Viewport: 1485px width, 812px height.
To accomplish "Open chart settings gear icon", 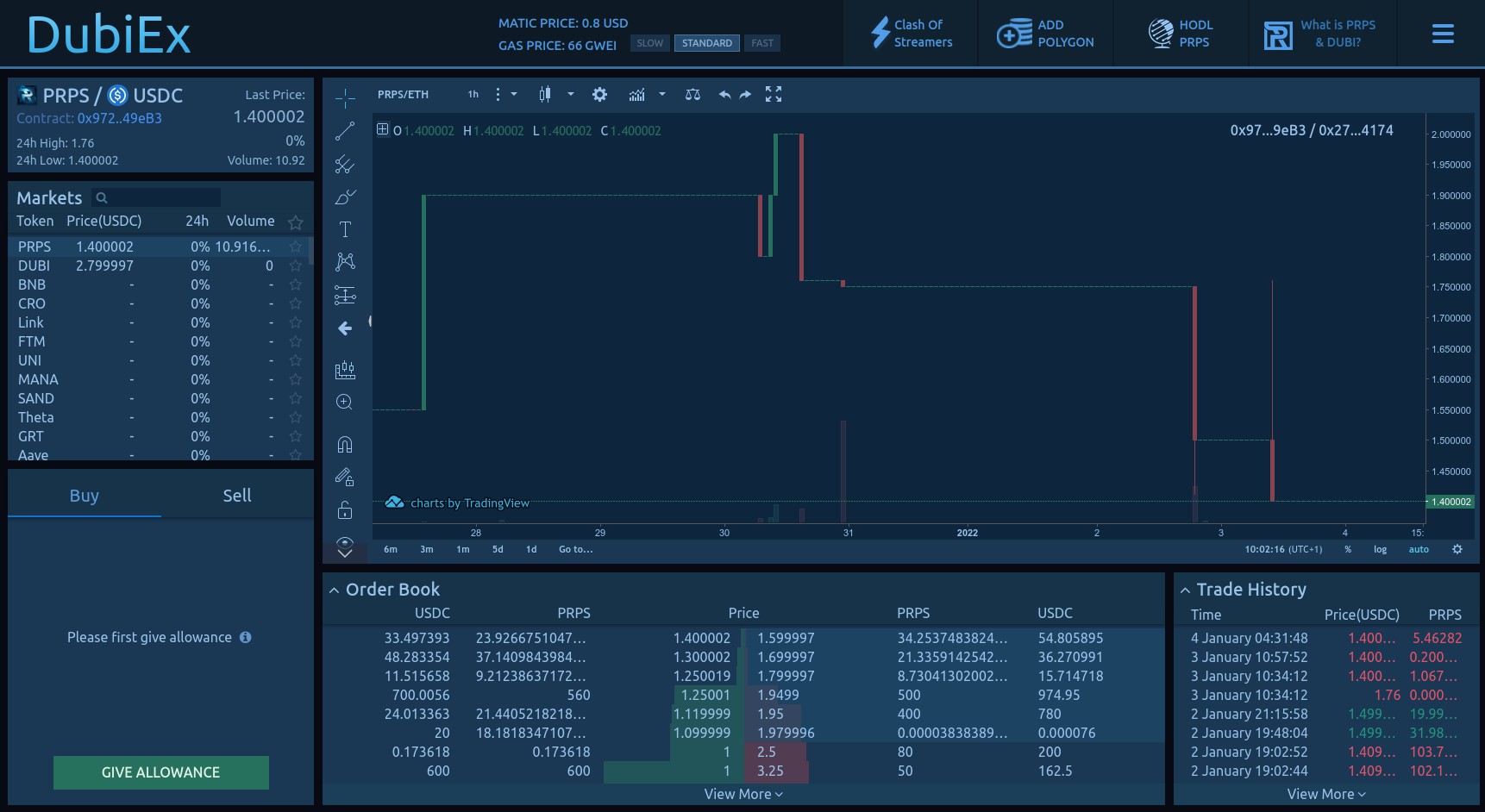I will point(599,95).
